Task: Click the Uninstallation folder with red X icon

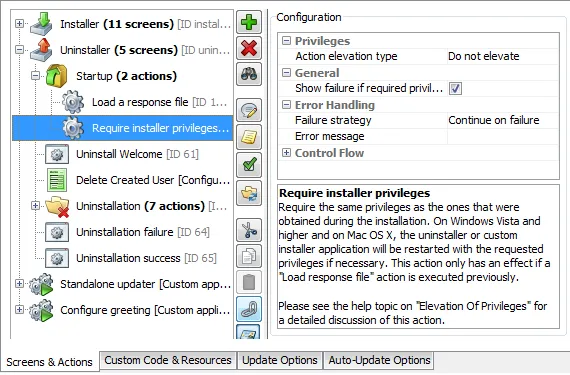Action: coord(57,206)
